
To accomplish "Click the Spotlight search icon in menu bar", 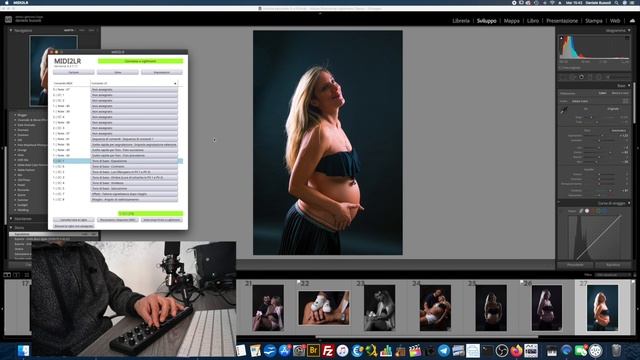I will click(616, 2).
